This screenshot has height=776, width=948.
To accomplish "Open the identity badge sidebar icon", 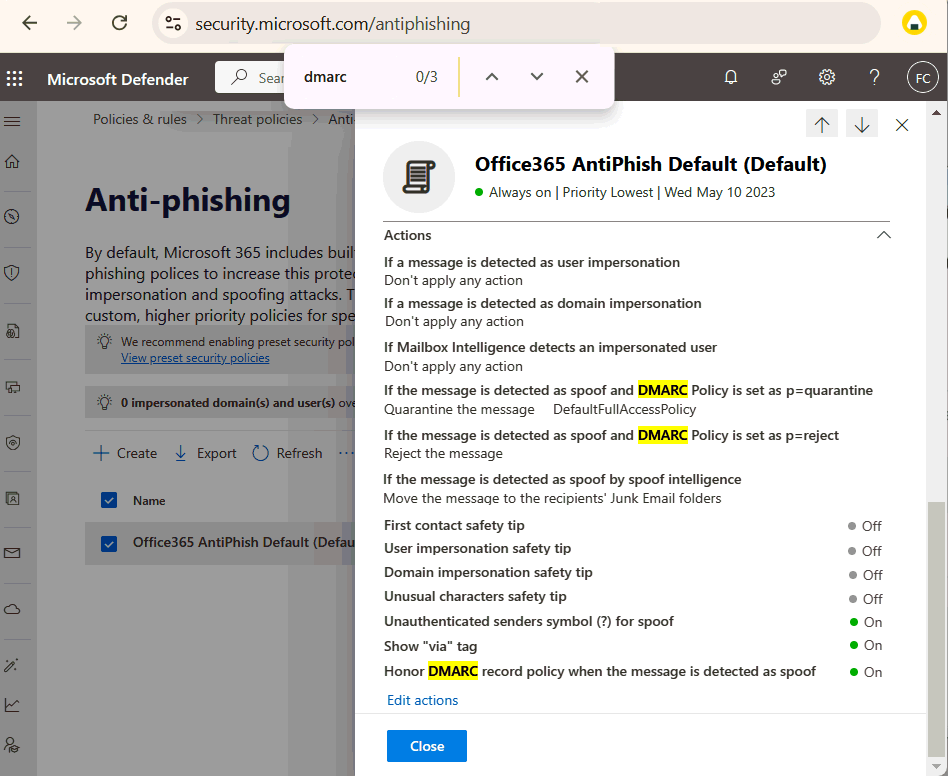I will pos(12,499).
